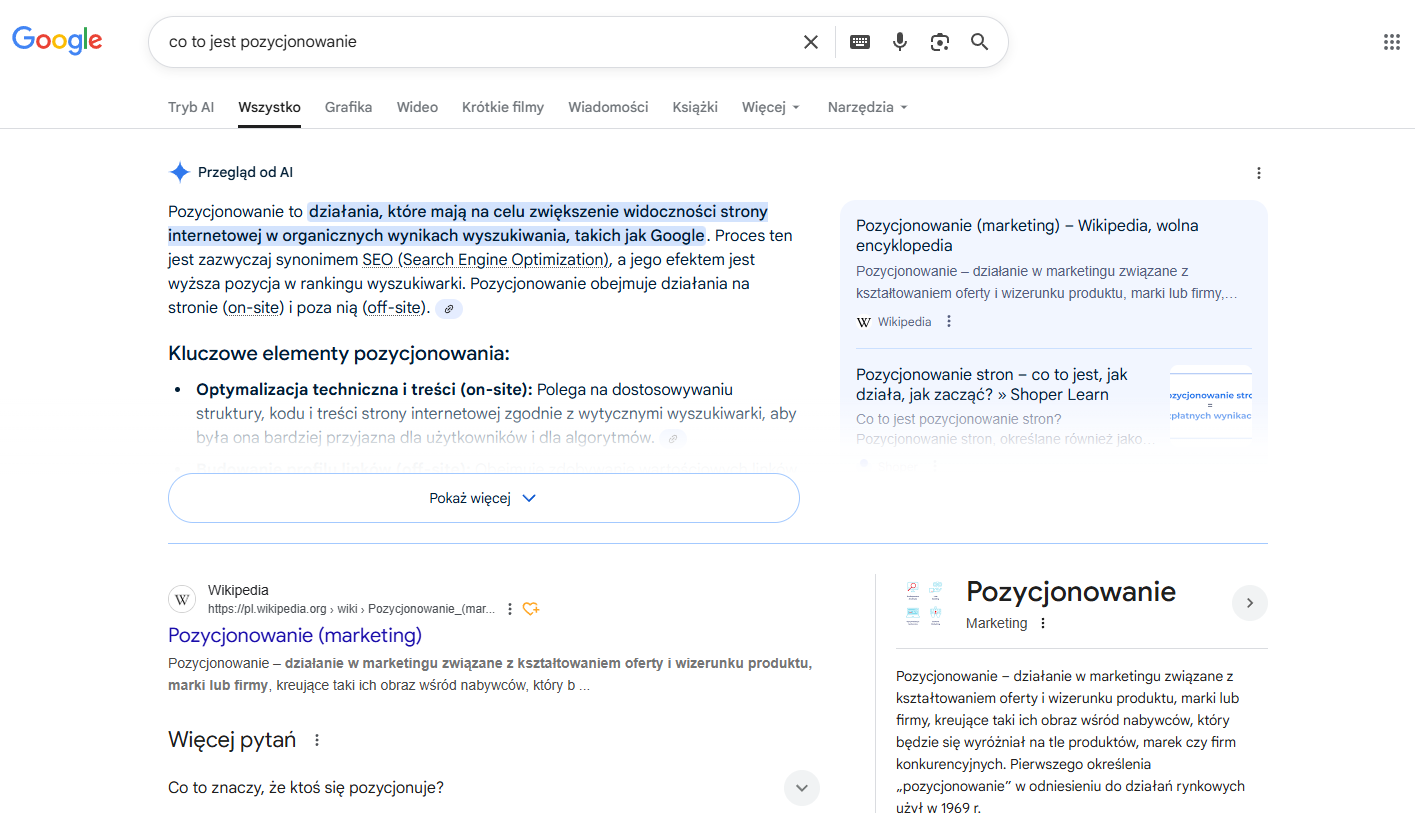Open the Narzędzia tools dropdown
This screenshot has height=813, width=1415.
[868, 107]
